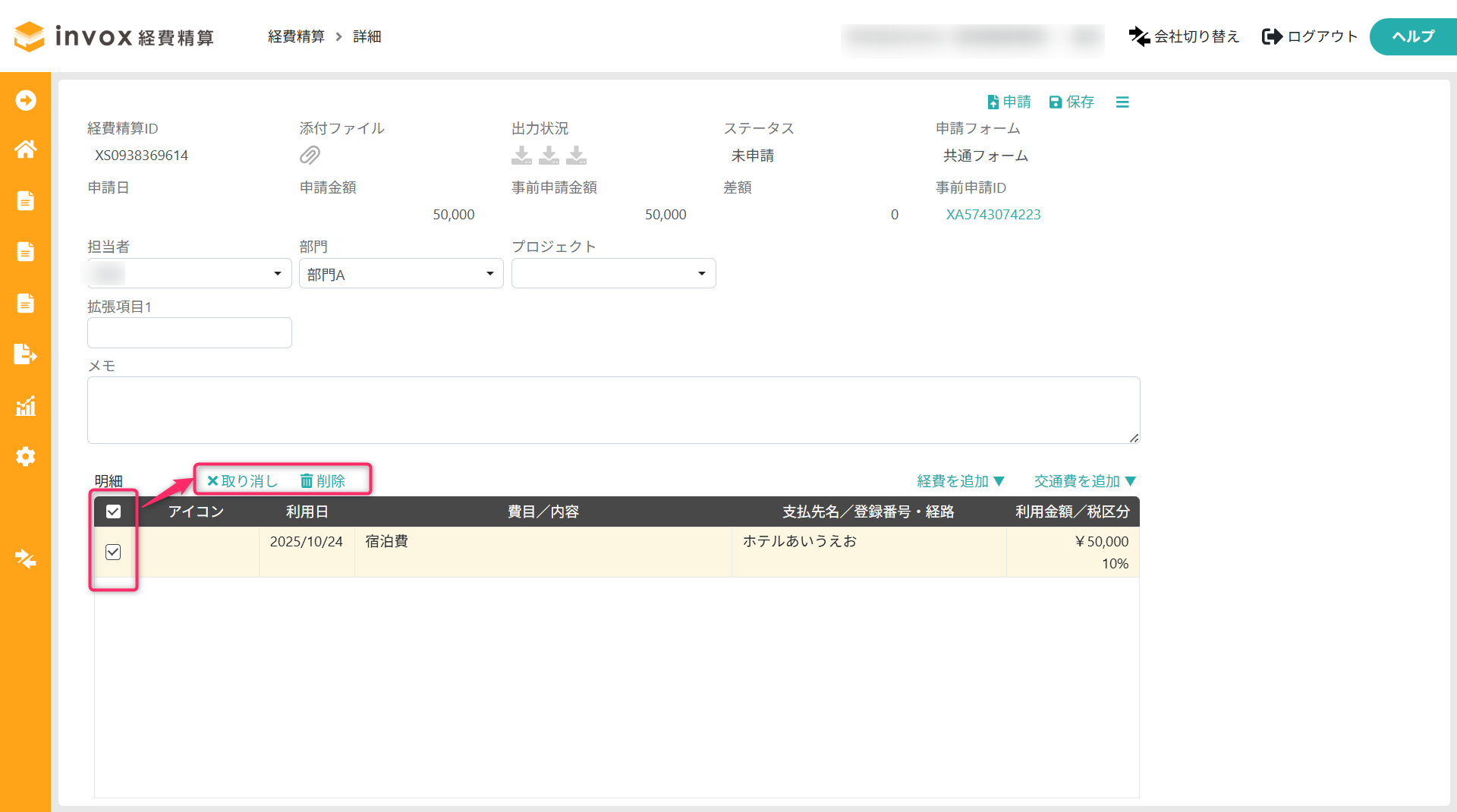This screenshot has width=1457, height=812.
Task: Click the home icon in sidebar
Action: click(x=25, y=149)
